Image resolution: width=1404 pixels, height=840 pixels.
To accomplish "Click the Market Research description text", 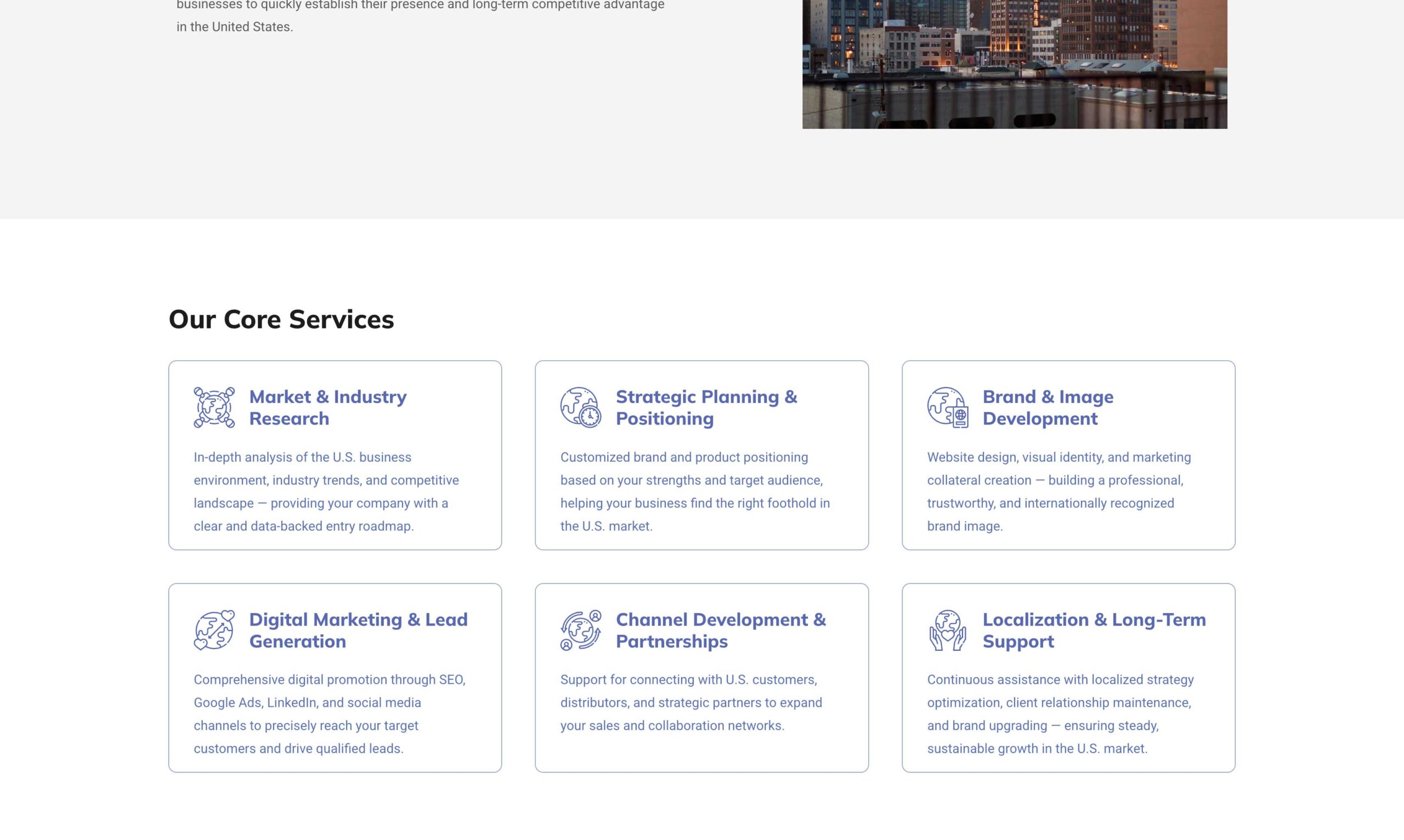I will [x=326, y=491].
